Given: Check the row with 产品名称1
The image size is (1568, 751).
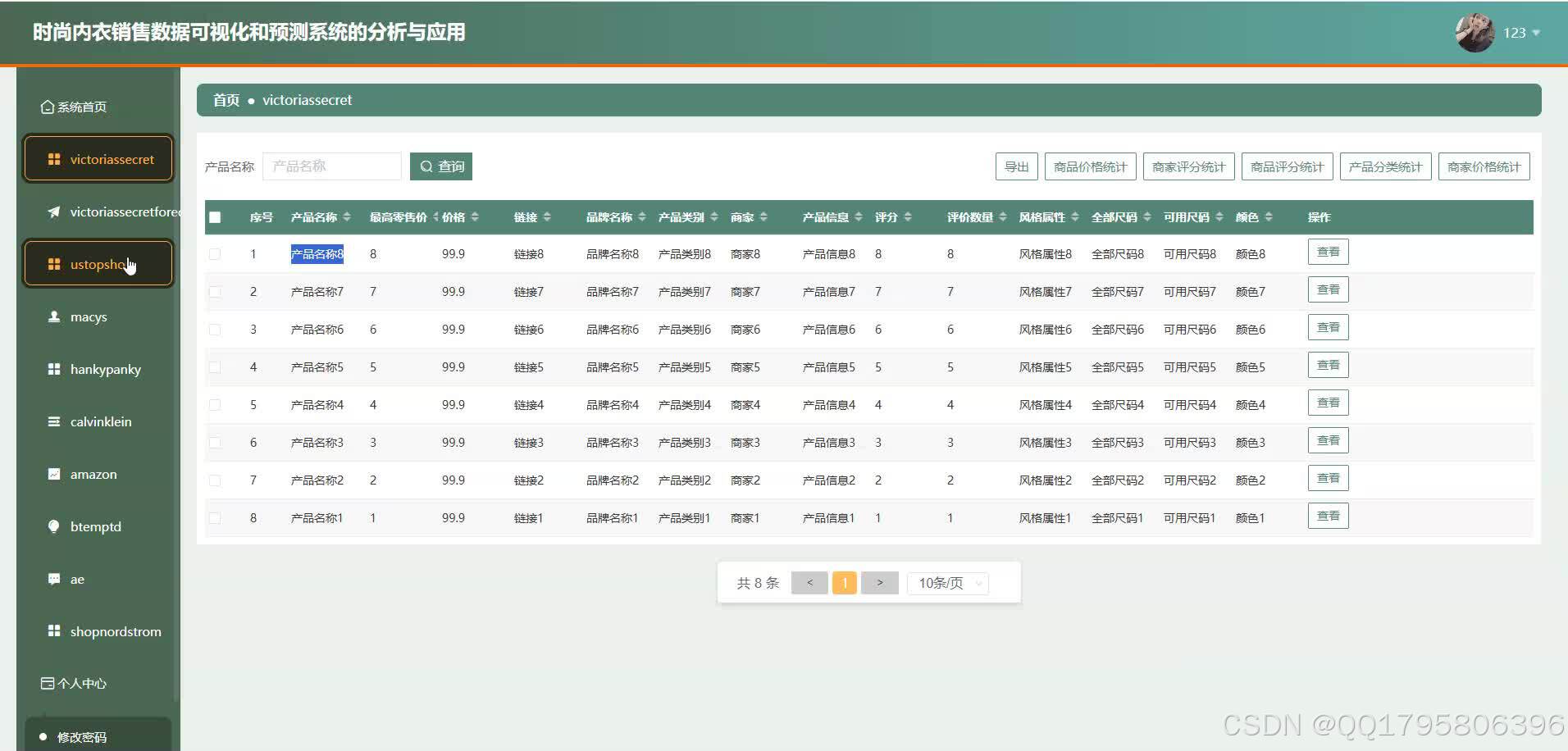Looking at the screenshot, I should 215,518.
